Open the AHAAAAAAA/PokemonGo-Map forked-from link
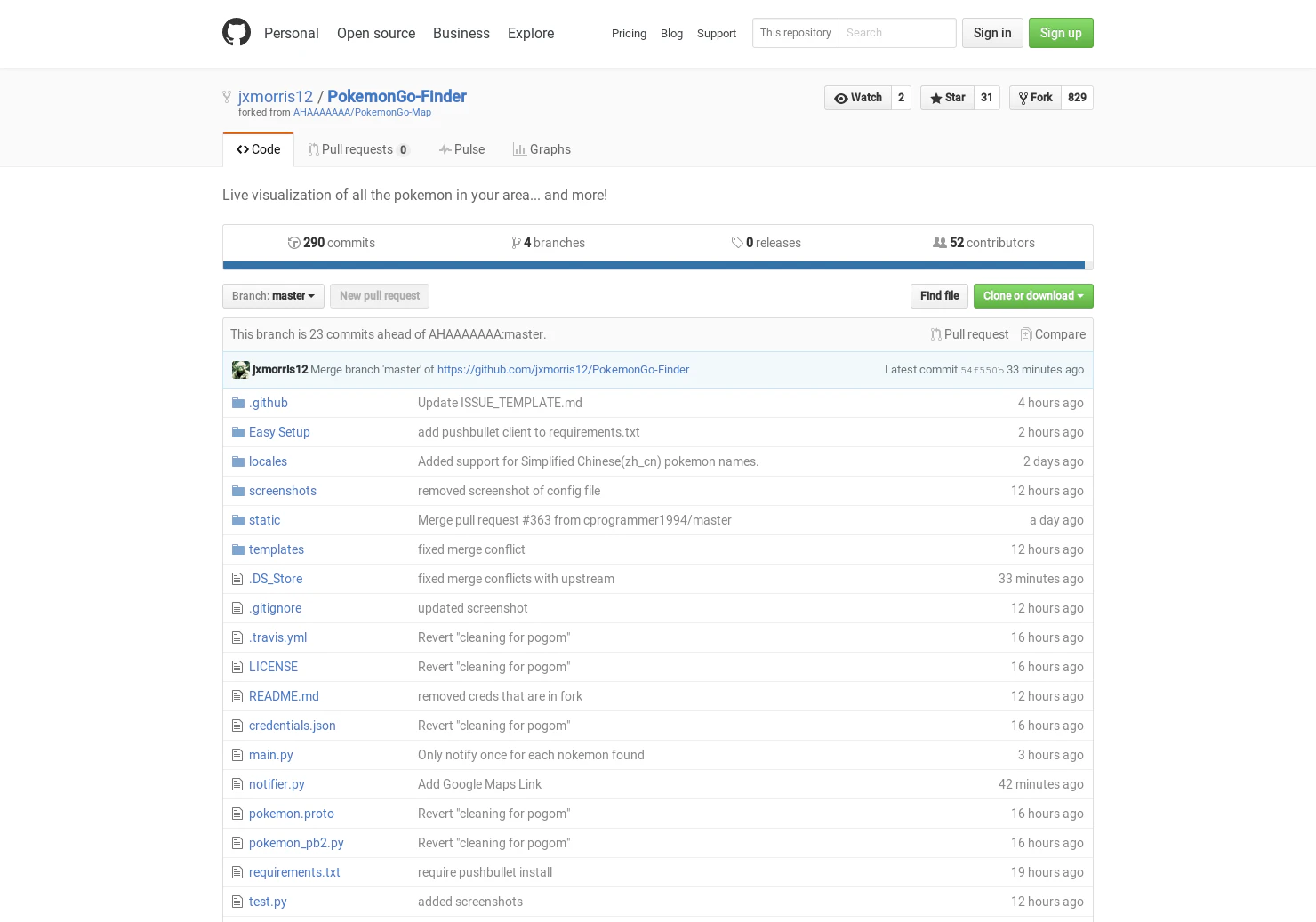1316x922 pixels. pos(362,113)
